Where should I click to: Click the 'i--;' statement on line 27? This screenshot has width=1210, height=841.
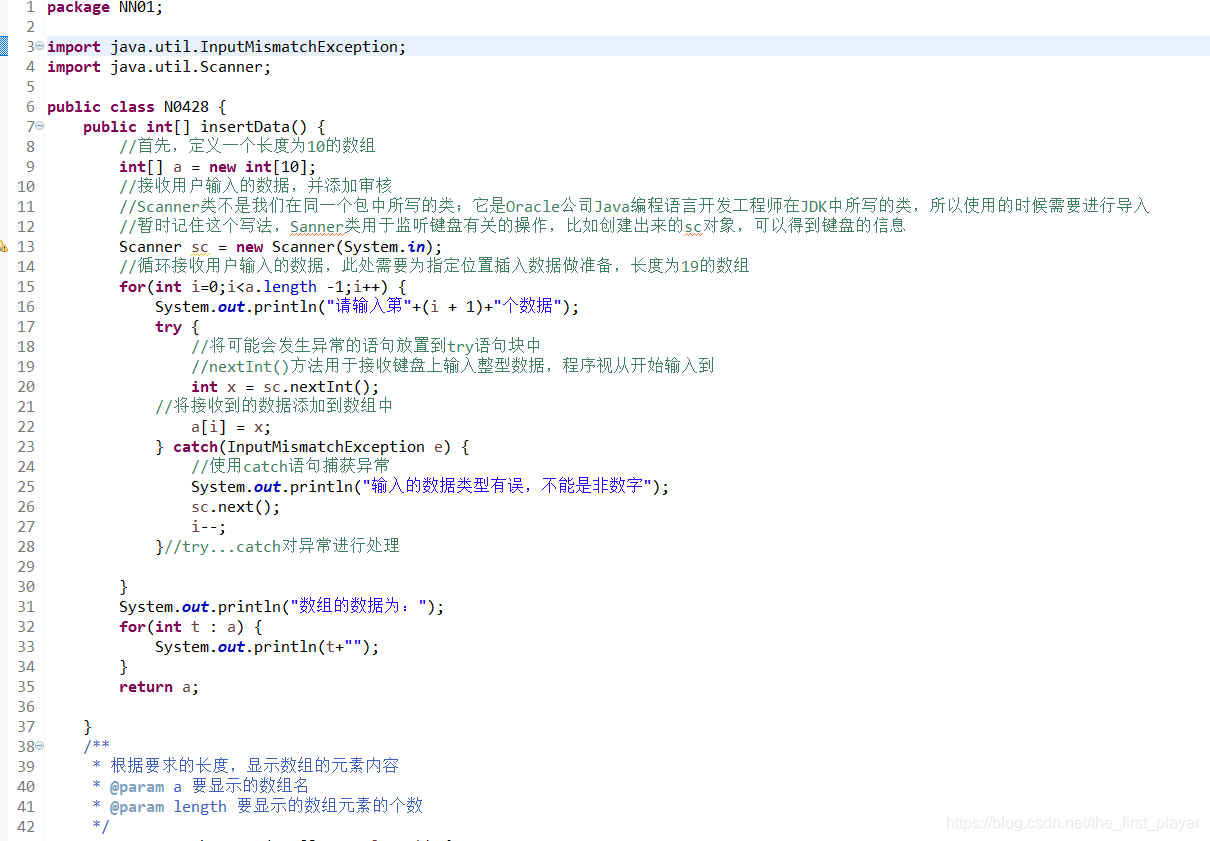(209, 527)
